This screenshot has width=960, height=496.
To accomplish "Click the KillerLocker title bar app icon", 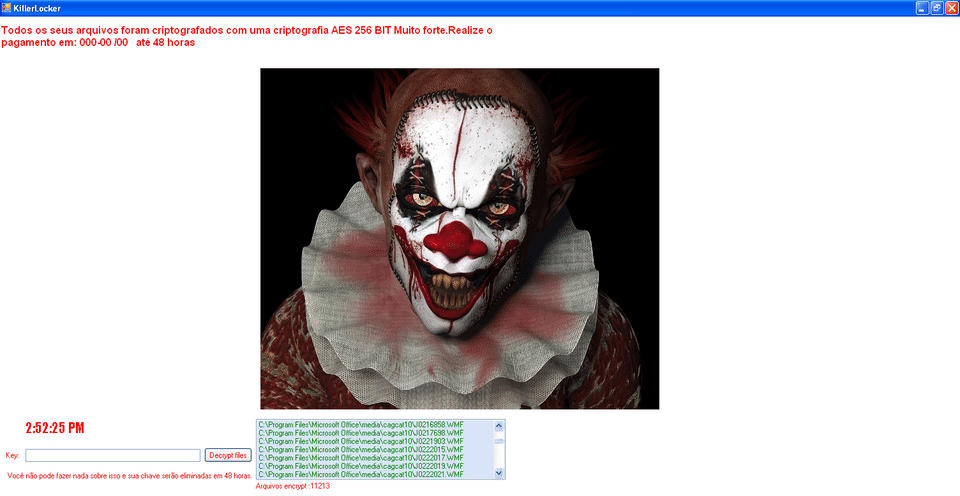I will 6,8.
